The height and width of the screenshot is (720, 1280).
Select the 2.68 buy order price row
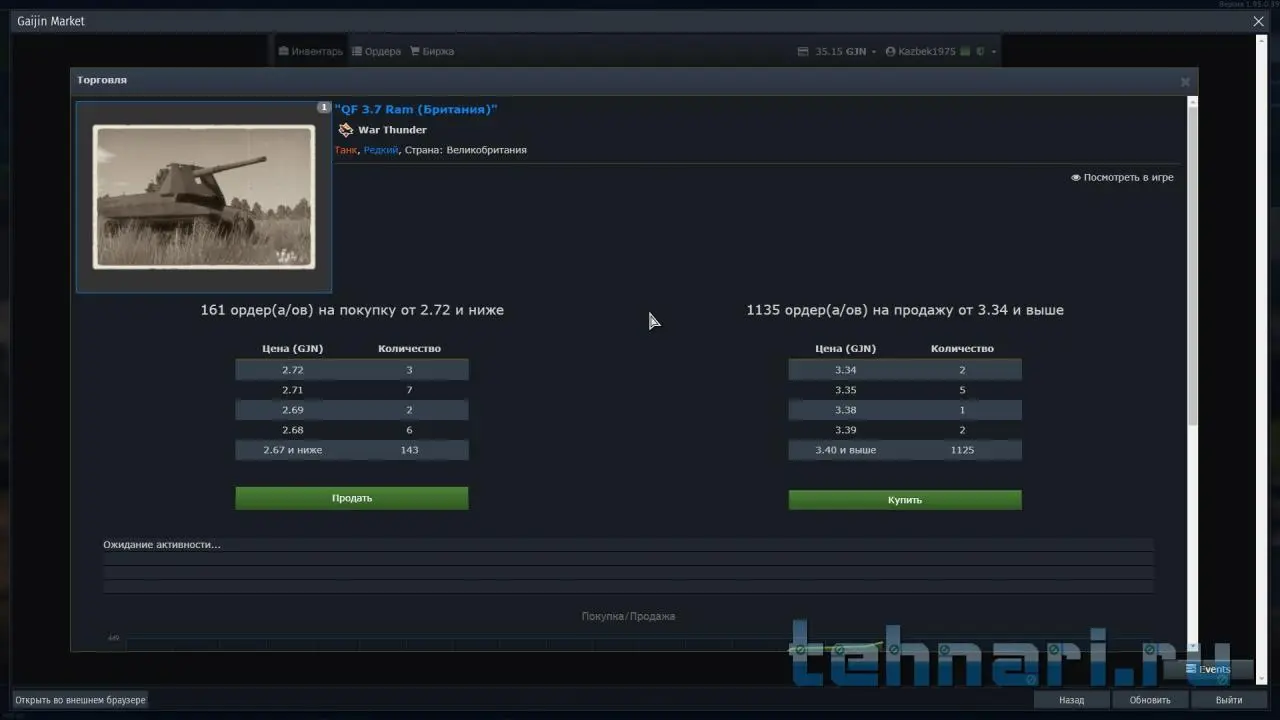352,430
